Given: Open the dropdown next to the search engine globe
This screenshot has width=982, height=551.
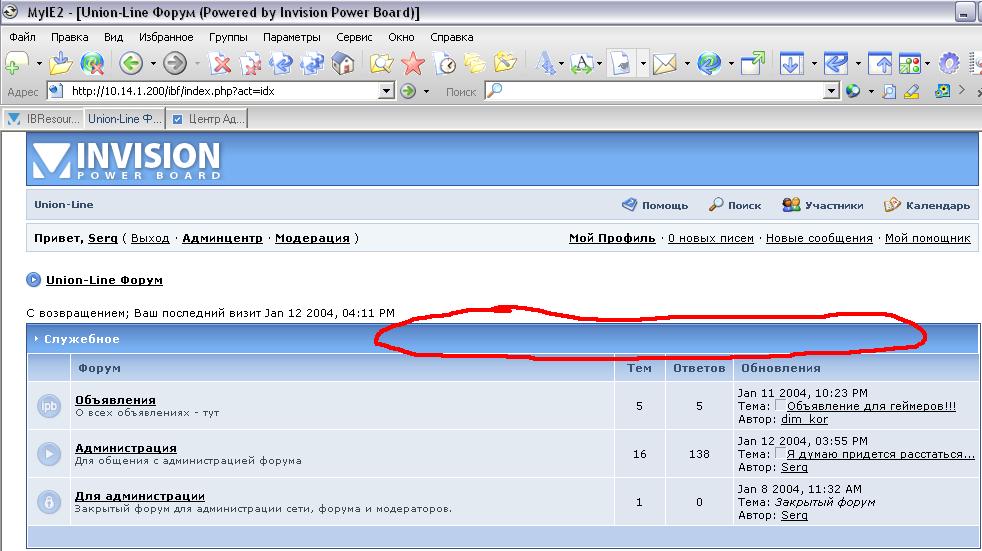Looking at the screenshot, I should [x=871, y=91].
